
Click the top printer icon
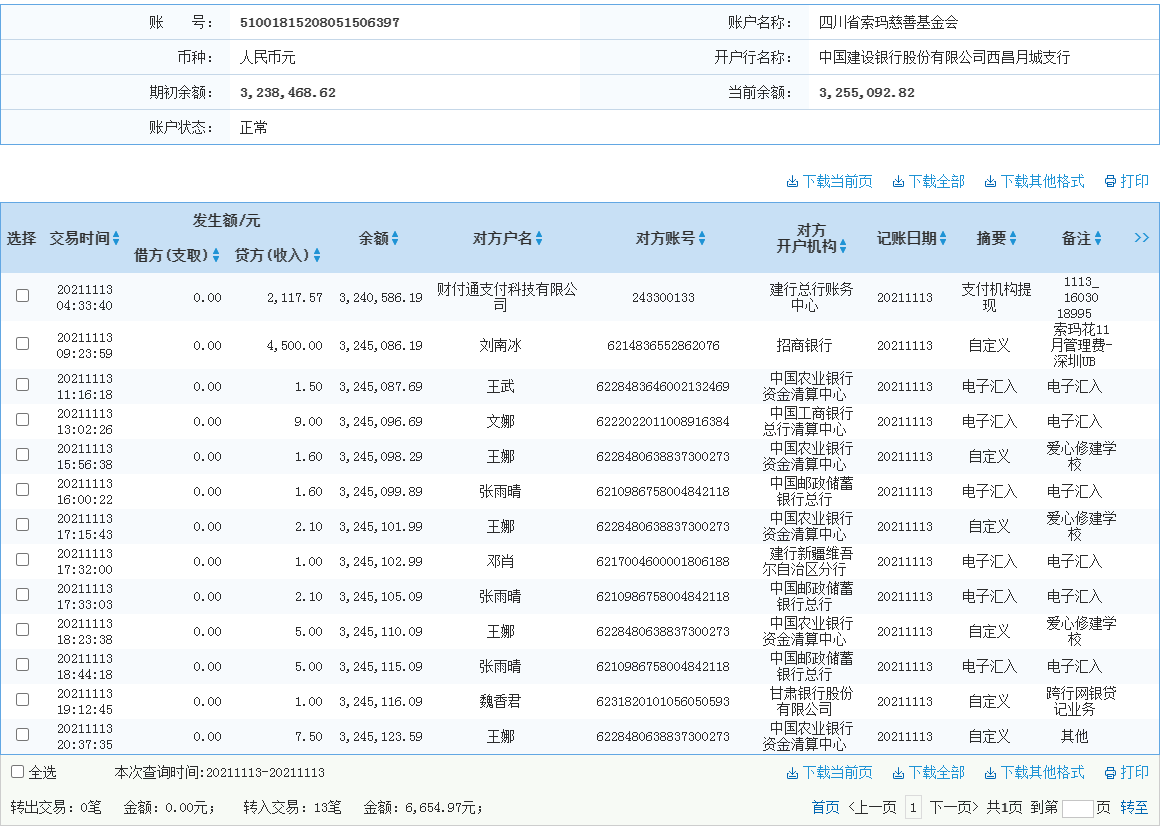click(1110, 182)
